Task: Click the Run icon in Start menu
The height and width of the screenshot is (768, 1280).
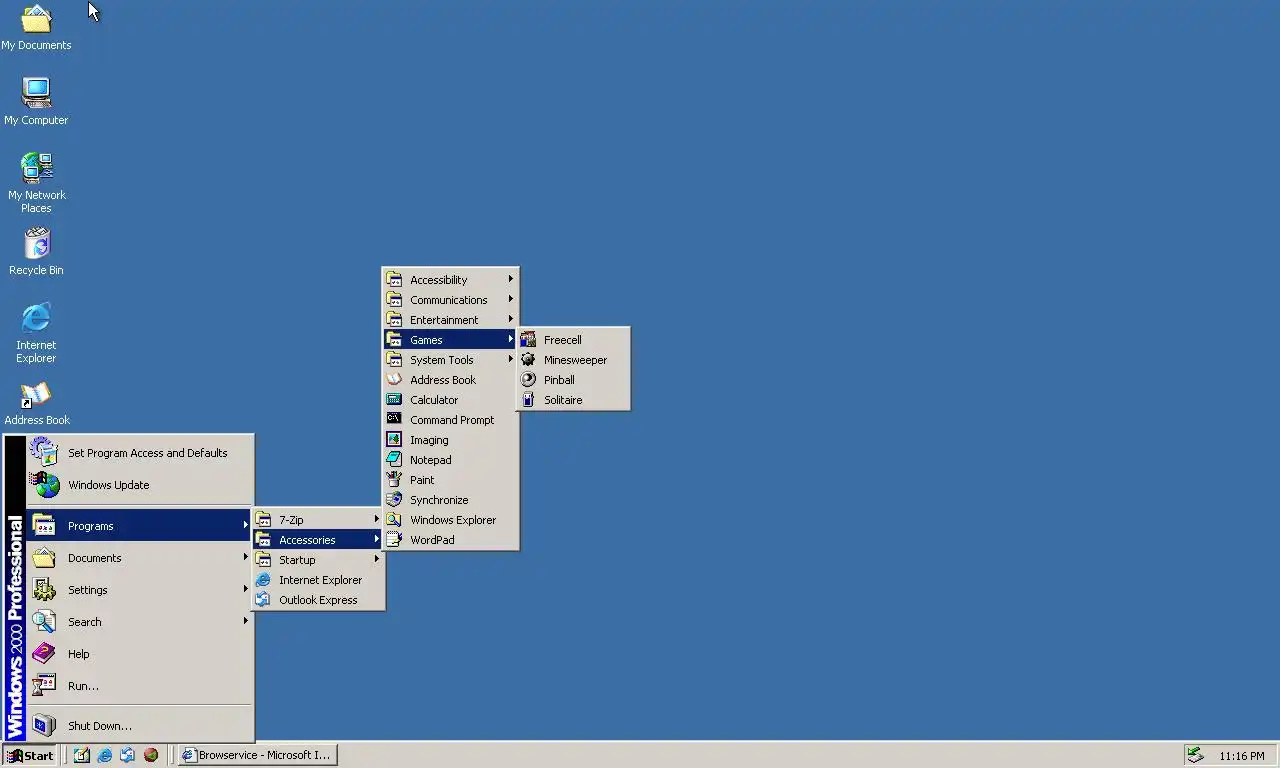Action: pos(44,686)
